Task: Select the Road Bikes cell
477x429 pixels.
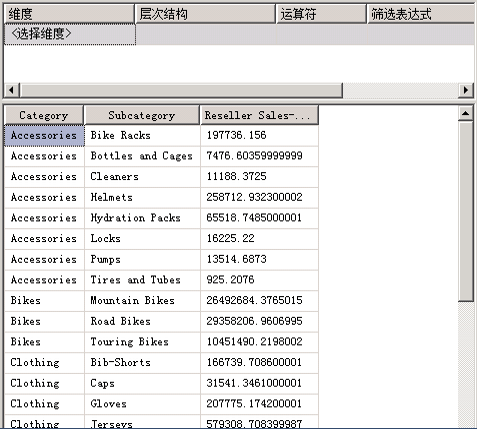Action: point(142,322)
